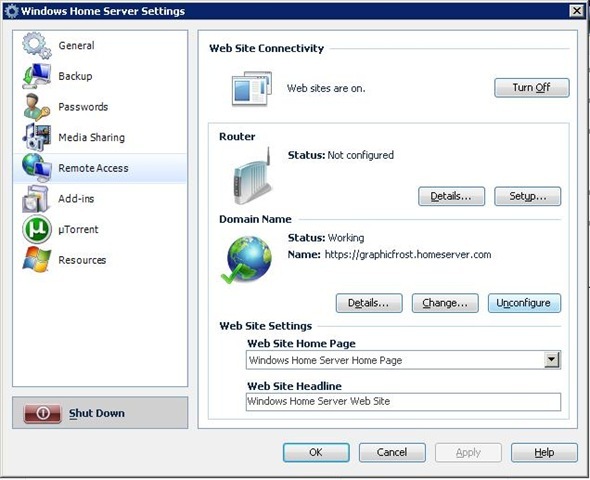Click the red Shut Down power icon
This screenshot has height=480, width=590.
43,413
